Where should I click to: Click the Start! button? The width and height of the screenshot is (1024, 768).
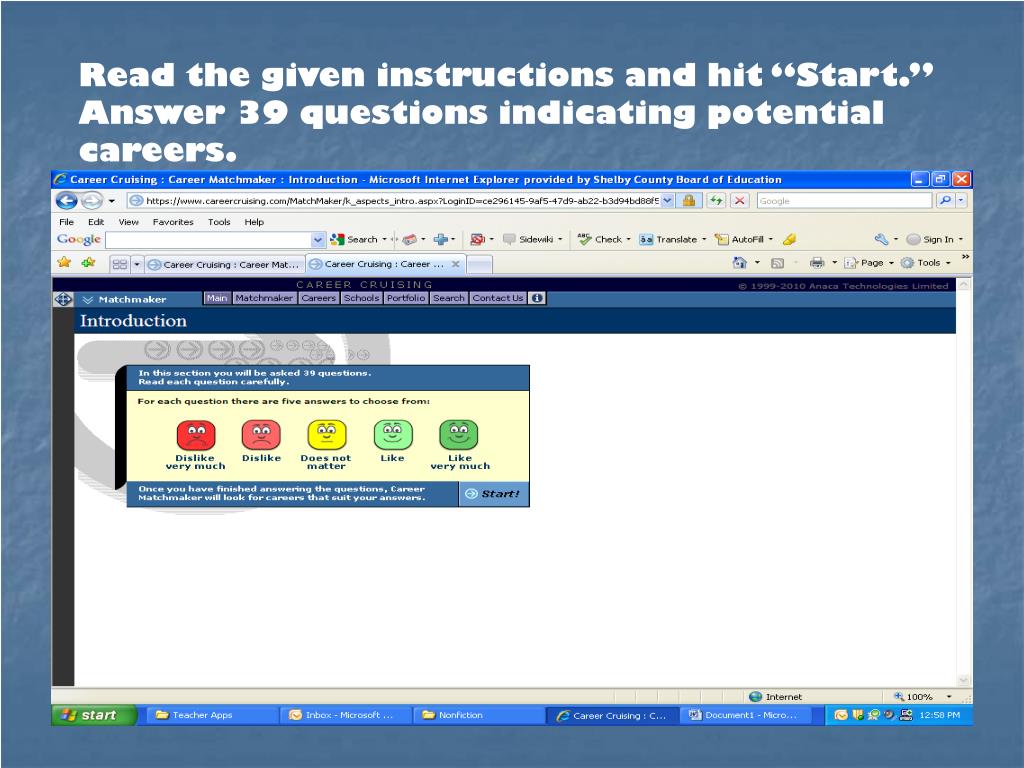[x=494, y=494]
